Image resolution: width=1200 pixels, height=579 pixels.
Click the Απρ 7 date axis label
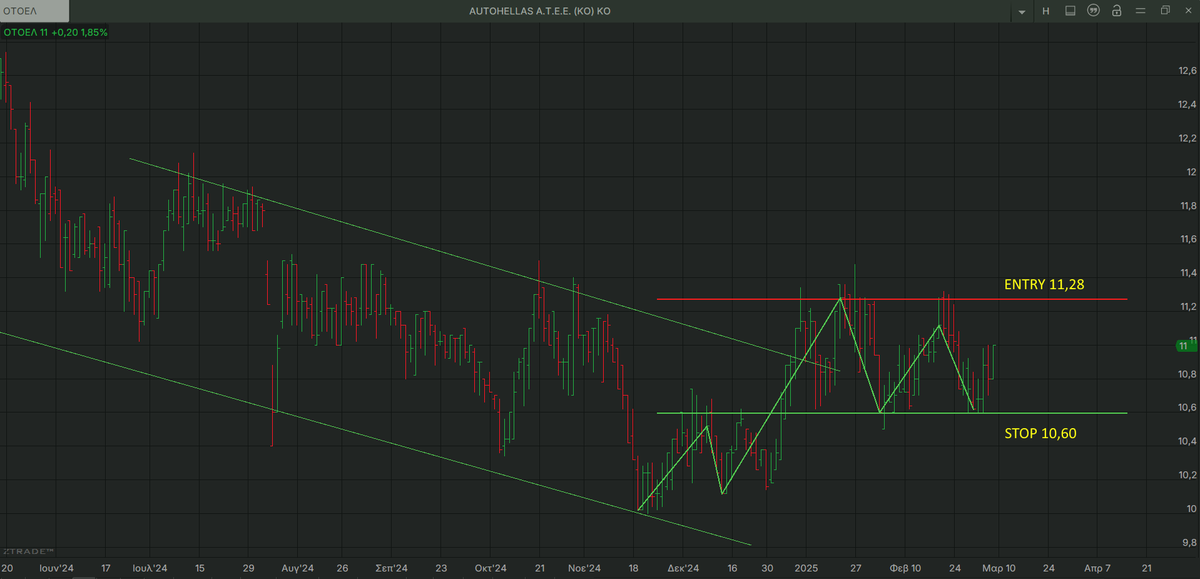pyautogui.click(x=1097, y=567)
